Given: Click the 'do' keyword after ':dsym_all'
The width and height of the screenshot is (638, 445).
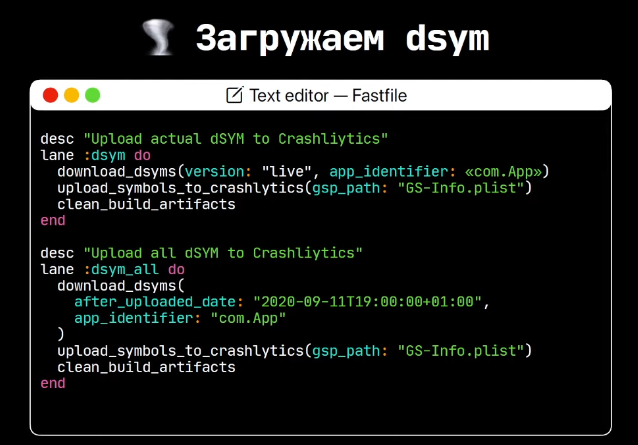Looking at the screenshot, I should 176,269.
